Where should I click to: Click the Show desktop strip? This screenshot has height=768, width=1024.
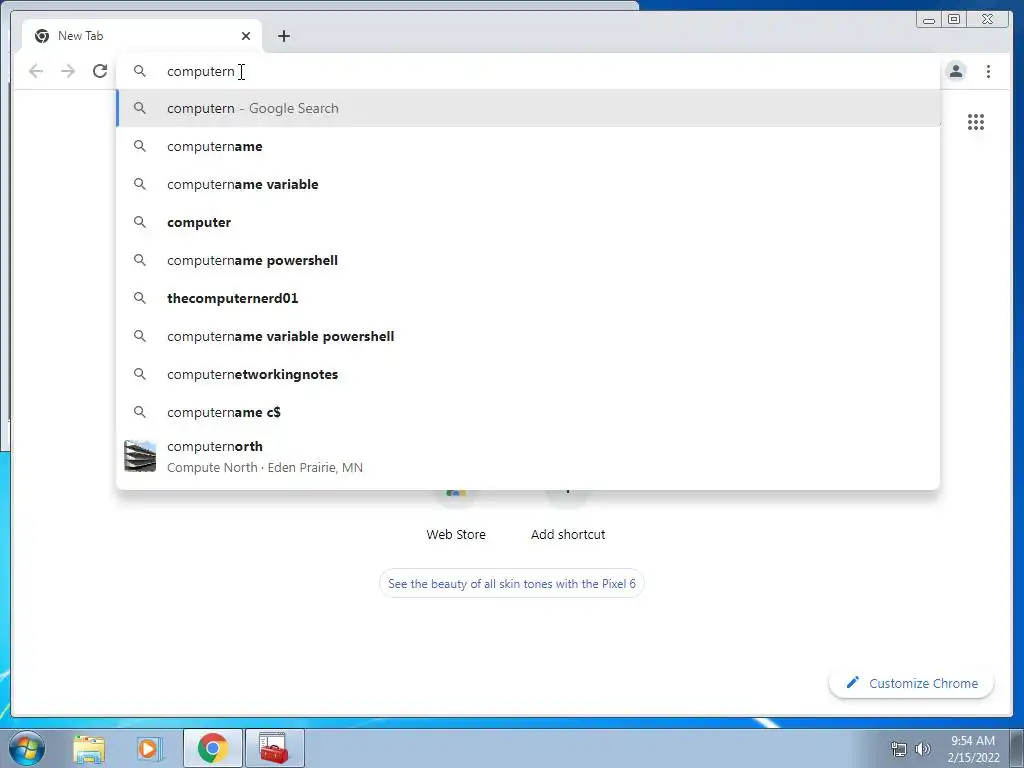click(x=1017, y=748)
